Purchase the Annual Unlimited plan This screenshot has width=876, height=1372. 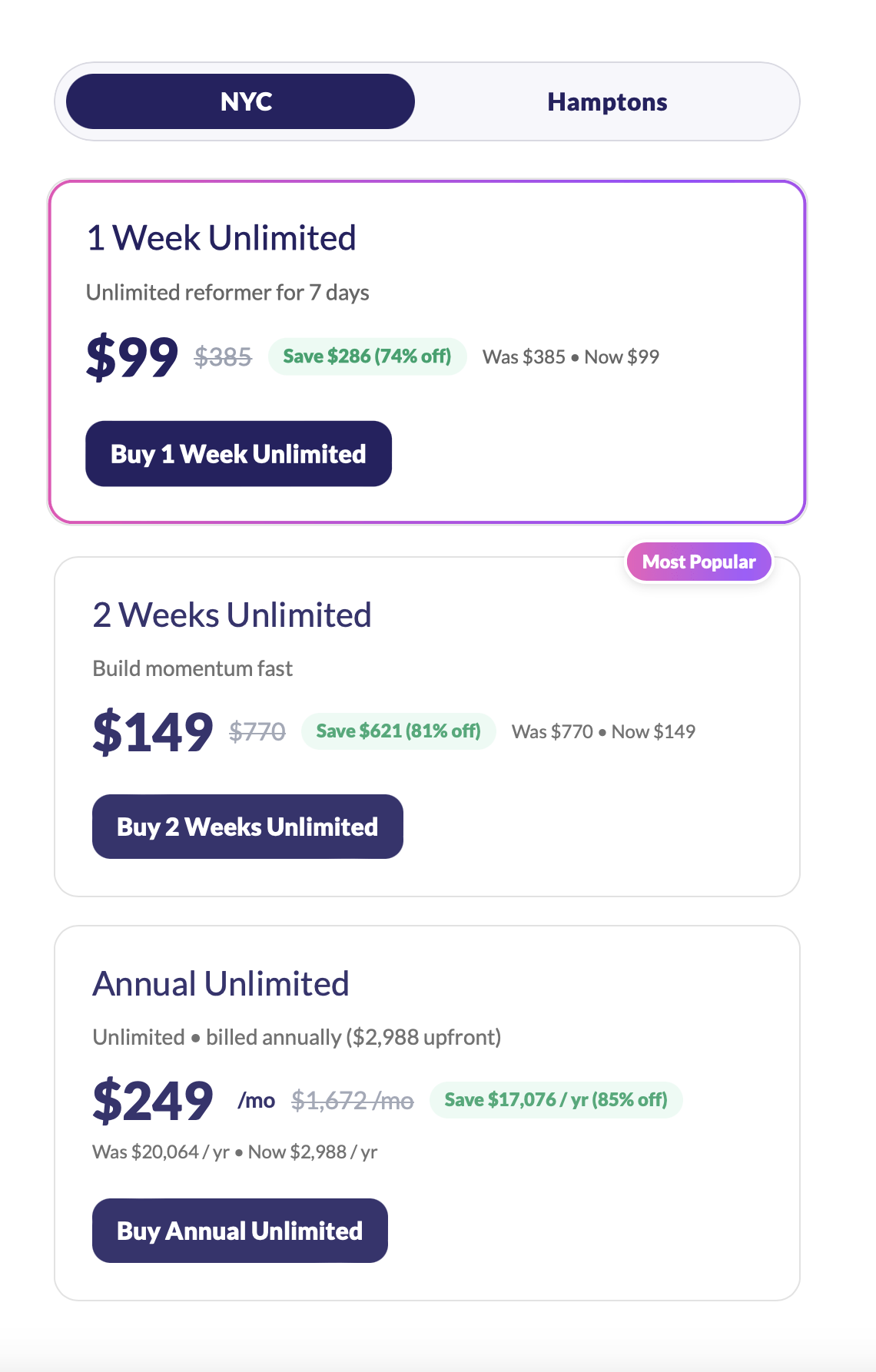coord(240,1231)
